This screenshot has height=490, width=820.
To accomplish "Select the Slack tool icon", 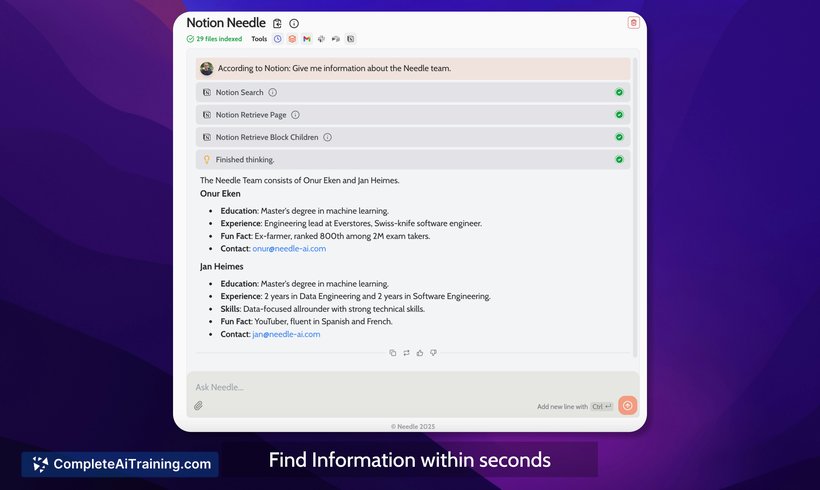I will click(x=321, y=39).
